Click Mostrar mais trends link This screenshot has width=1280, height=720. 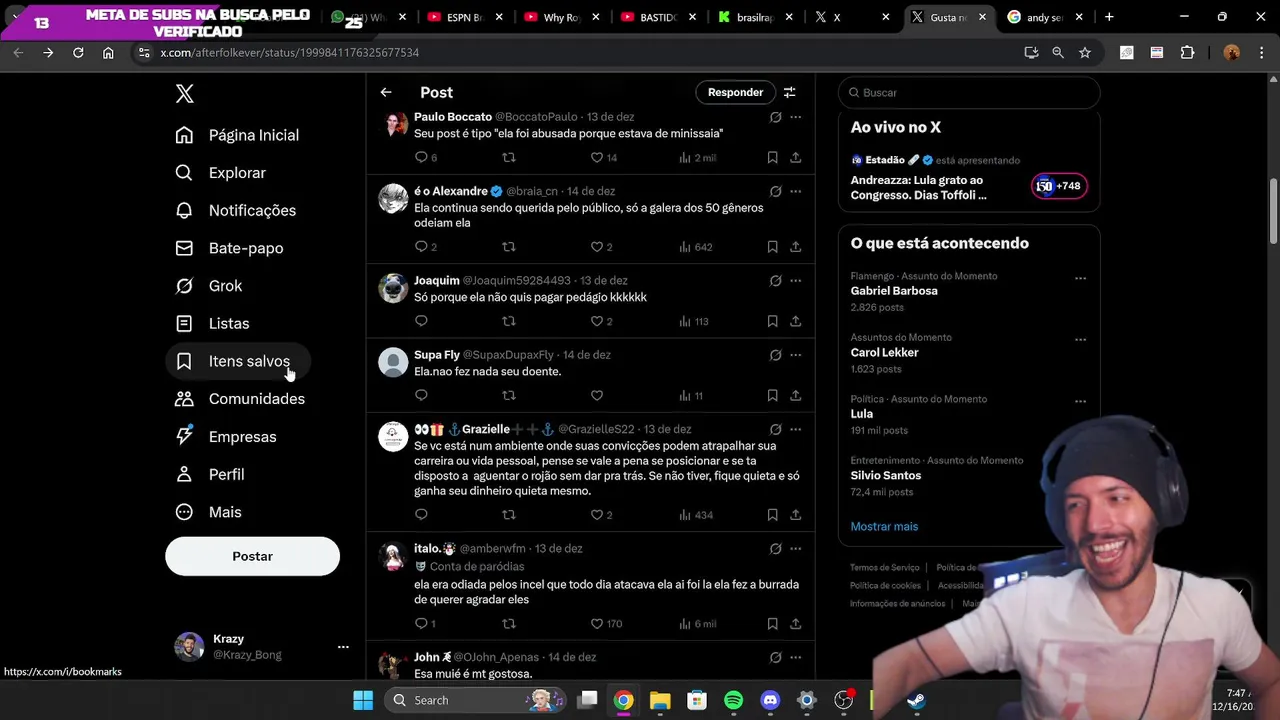(884, 526)
